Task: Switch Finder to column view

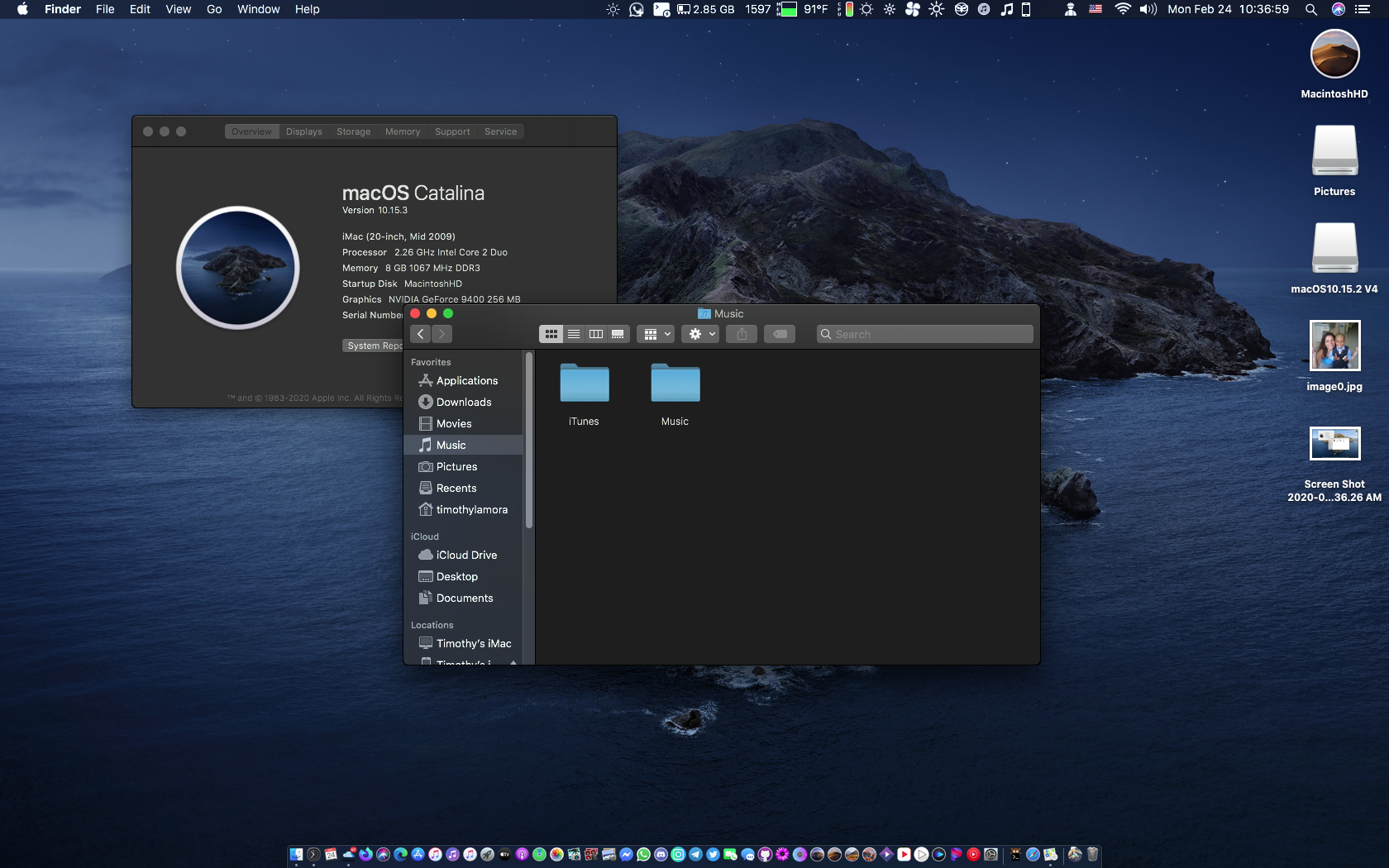Action: 596,334
